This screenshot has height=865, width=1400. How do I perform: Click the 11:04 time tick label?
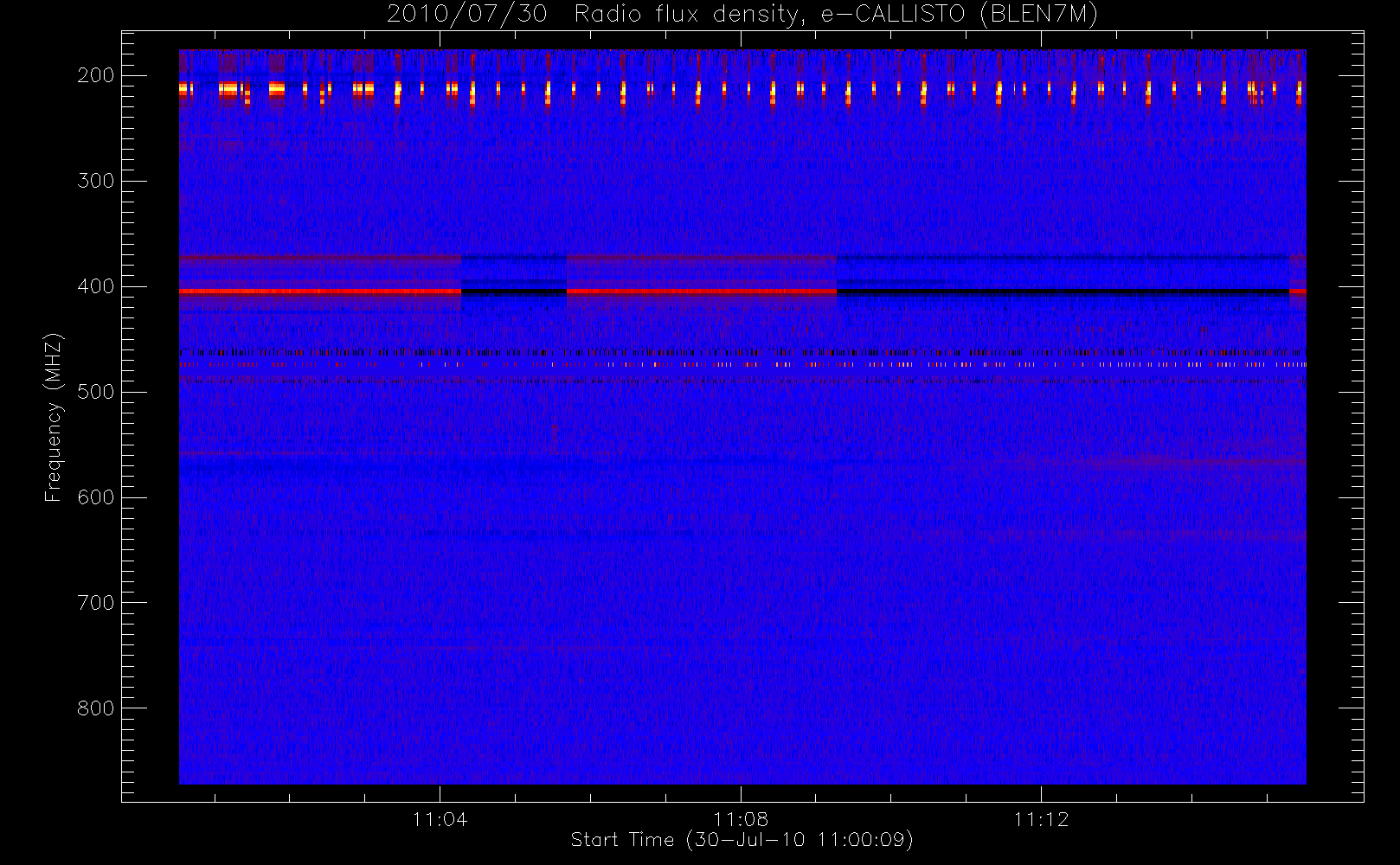440,819
